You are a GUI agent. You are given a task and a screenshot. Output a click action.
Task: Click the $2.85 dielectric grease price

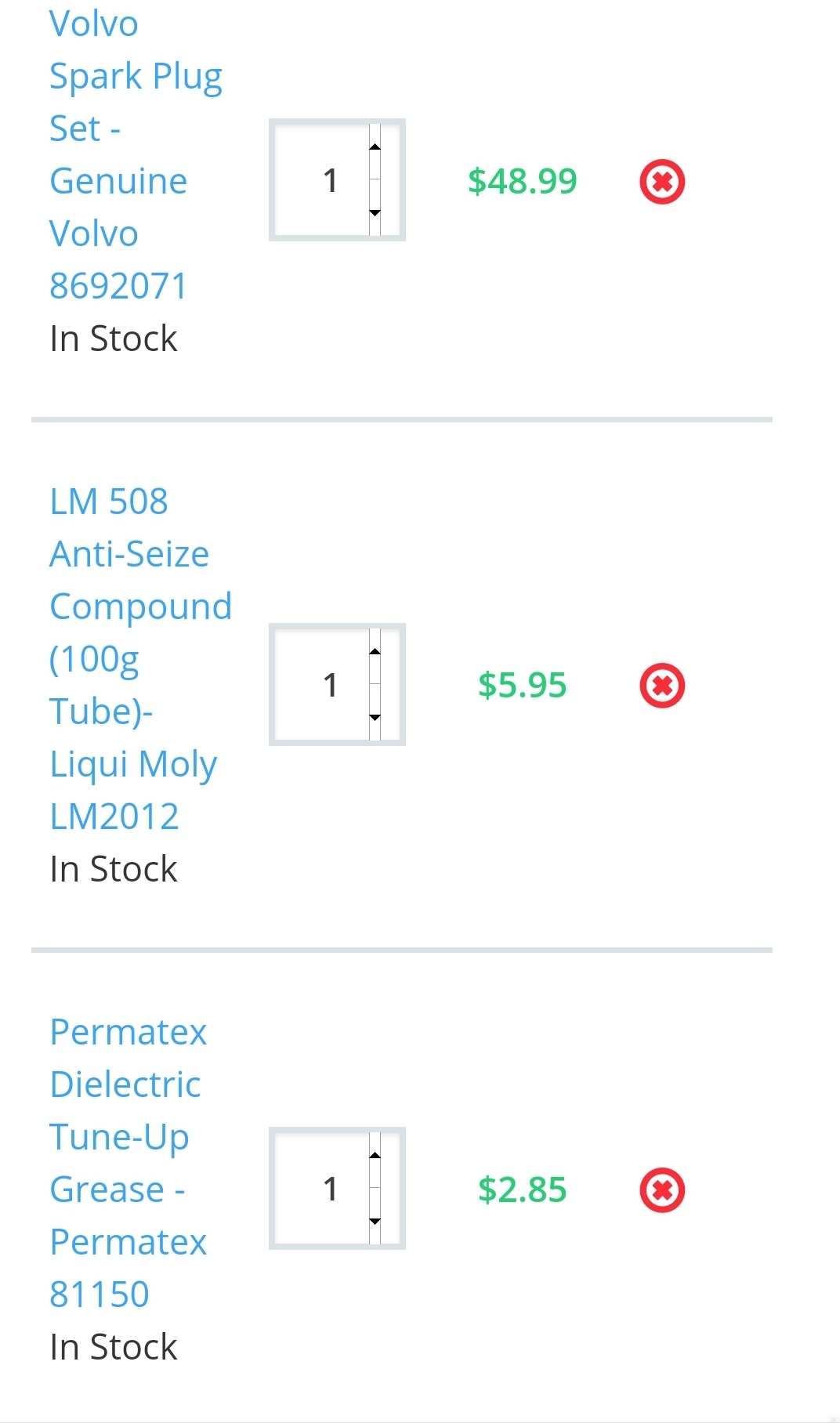[x=522, y=1190]
